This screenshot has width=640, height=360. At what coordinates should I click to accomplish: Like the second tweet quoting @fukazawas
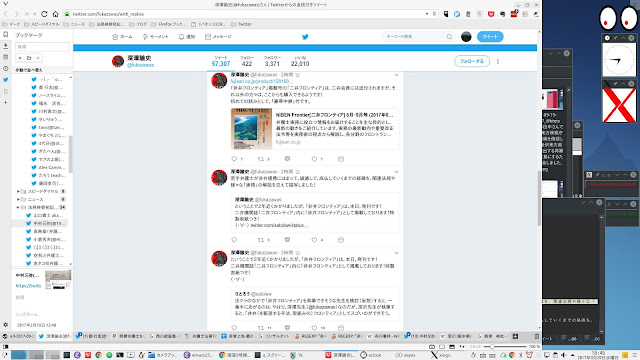coord(314,240)
